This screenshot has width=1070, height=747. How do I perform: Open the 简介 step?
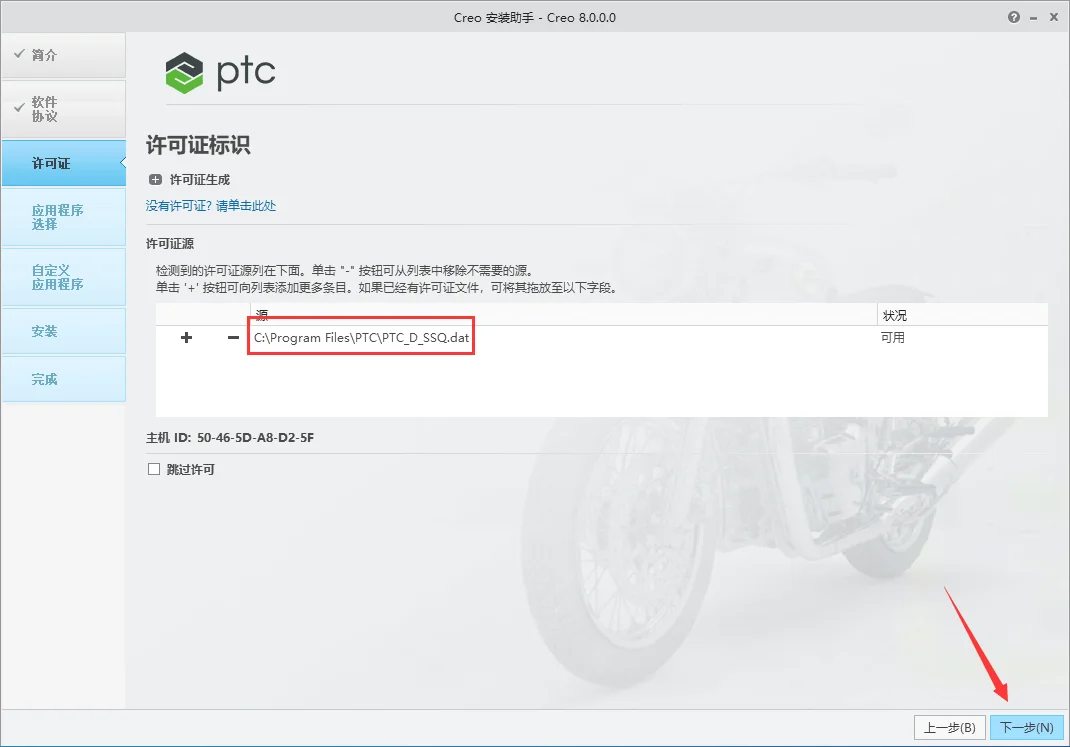pyautogui.click(x=63, y=55)
